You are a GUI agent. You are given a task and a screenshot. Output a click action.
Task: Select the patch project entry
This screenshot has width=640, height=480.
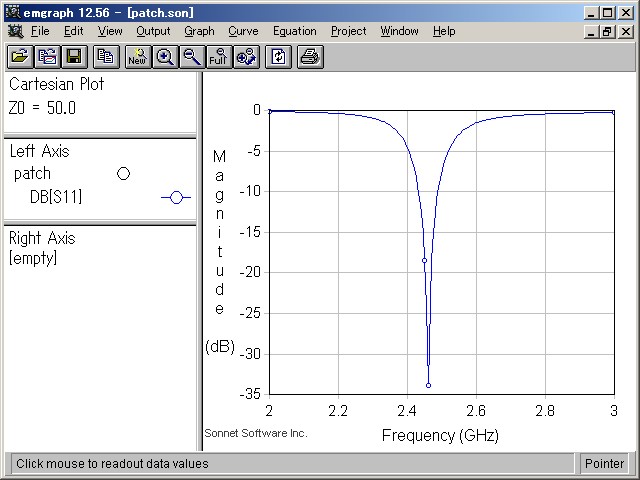click(32, 173)
